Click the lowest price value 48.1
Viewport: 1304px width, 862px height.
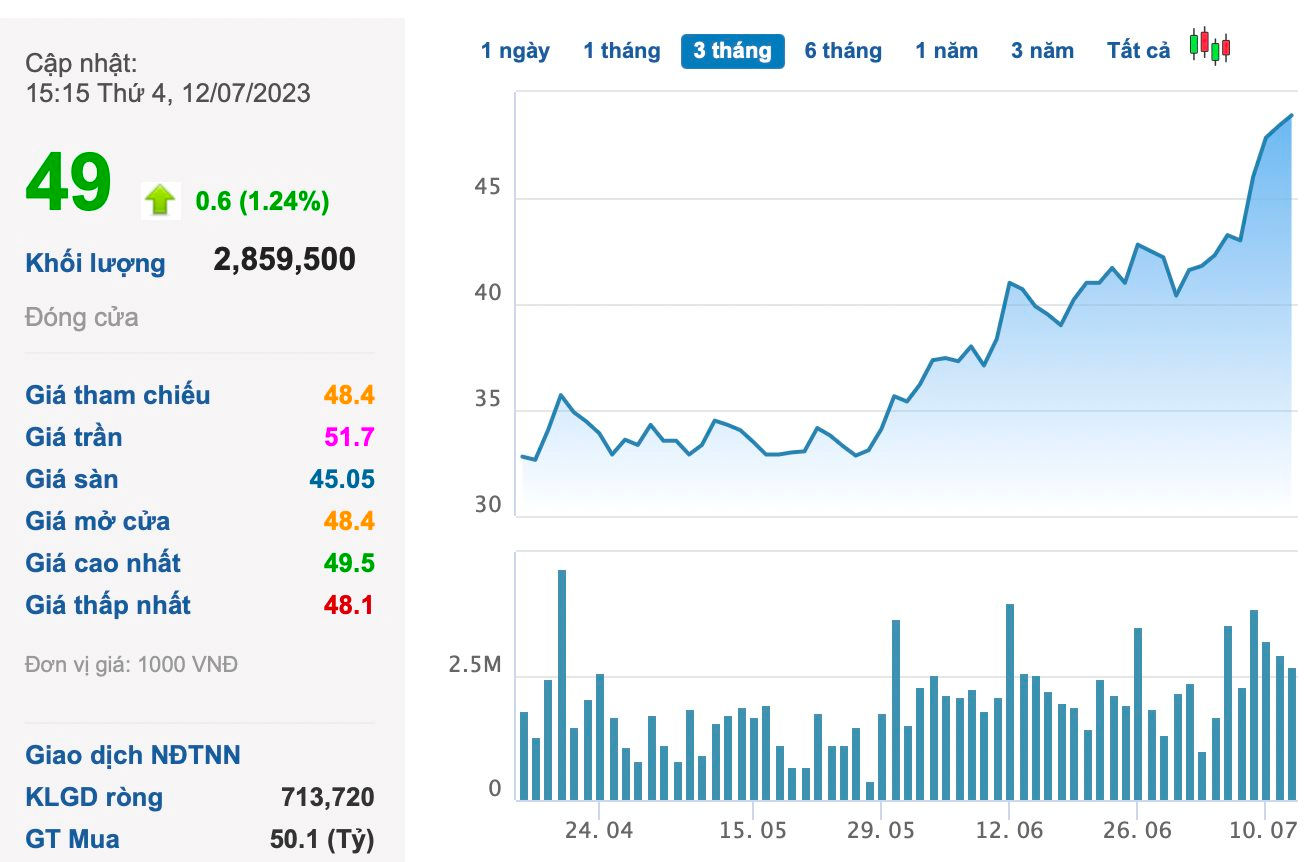coord(348,605)
